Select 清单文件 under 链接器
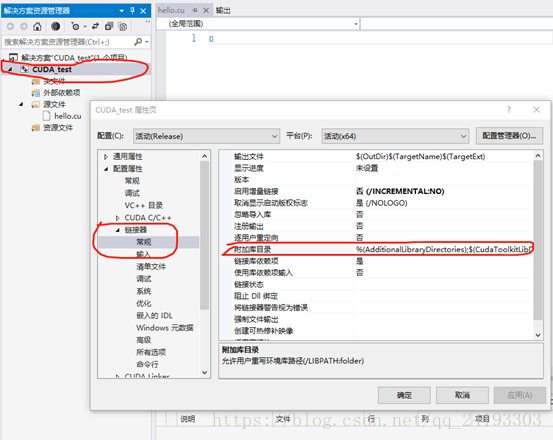Viewport: 553px width, 440px height. (x=151, y=267)
